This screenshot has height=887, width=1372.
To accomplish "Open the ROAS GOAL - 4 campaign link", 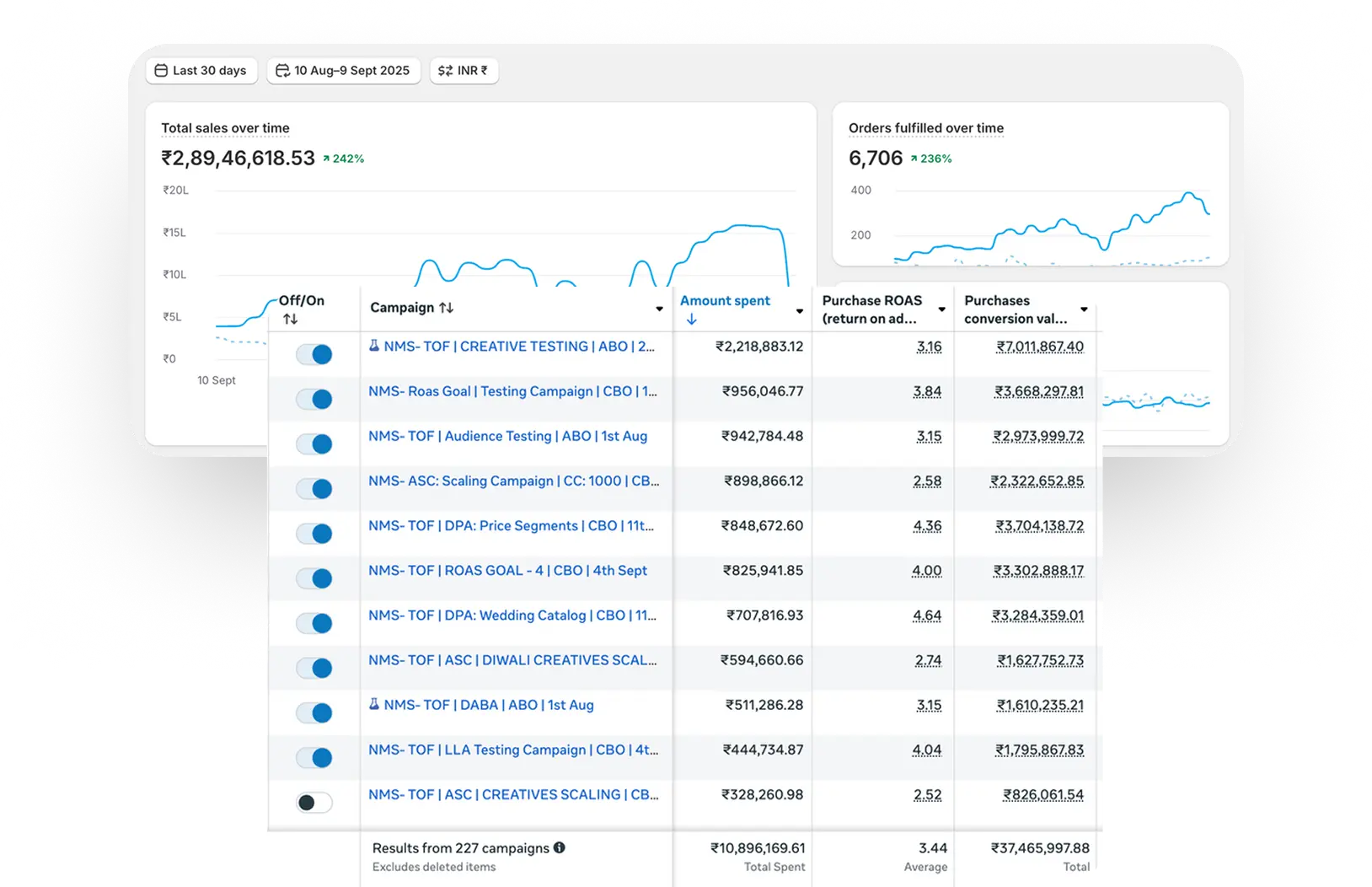I will (507, 570).
